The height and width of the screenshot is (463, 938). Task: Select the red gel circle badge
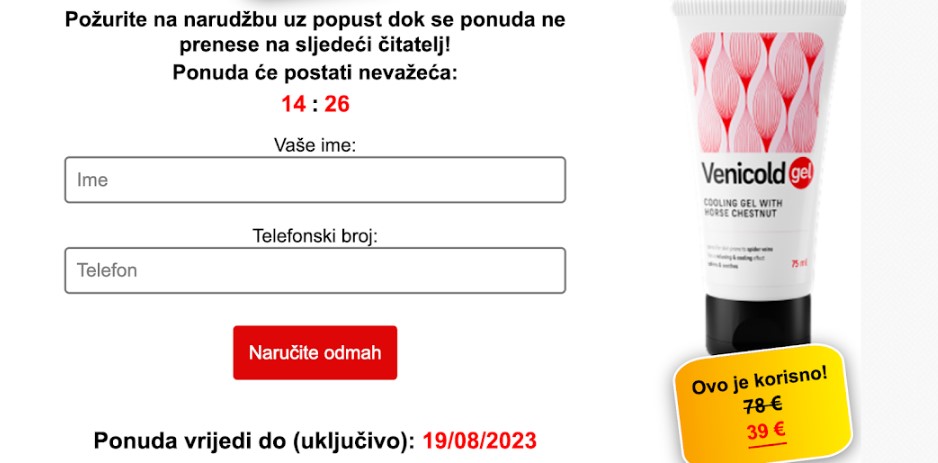[x=801, y=174]
